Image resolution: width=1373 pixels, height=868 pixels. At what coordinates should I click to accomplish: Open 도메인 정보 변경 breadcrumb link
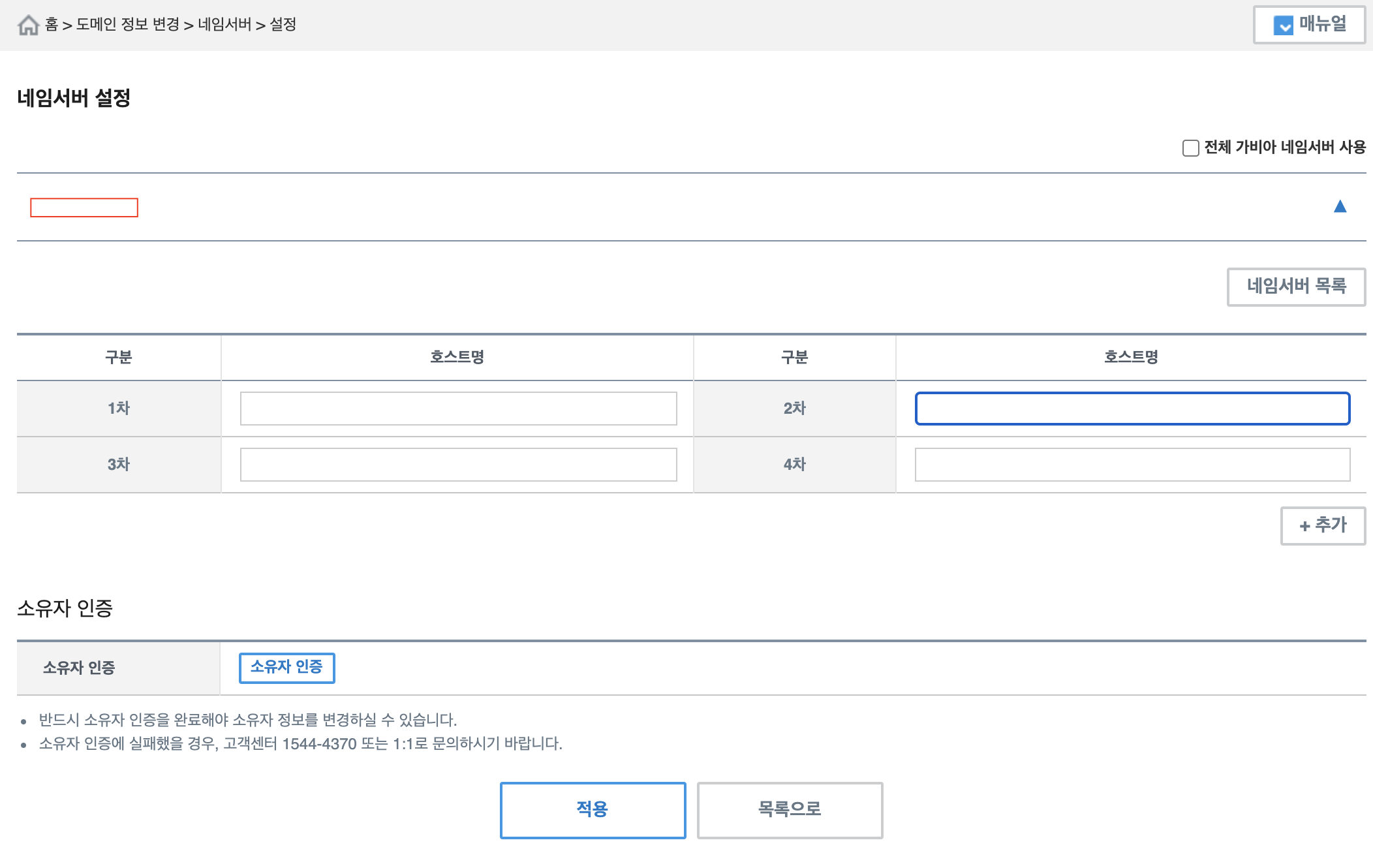tap(128, 25)
